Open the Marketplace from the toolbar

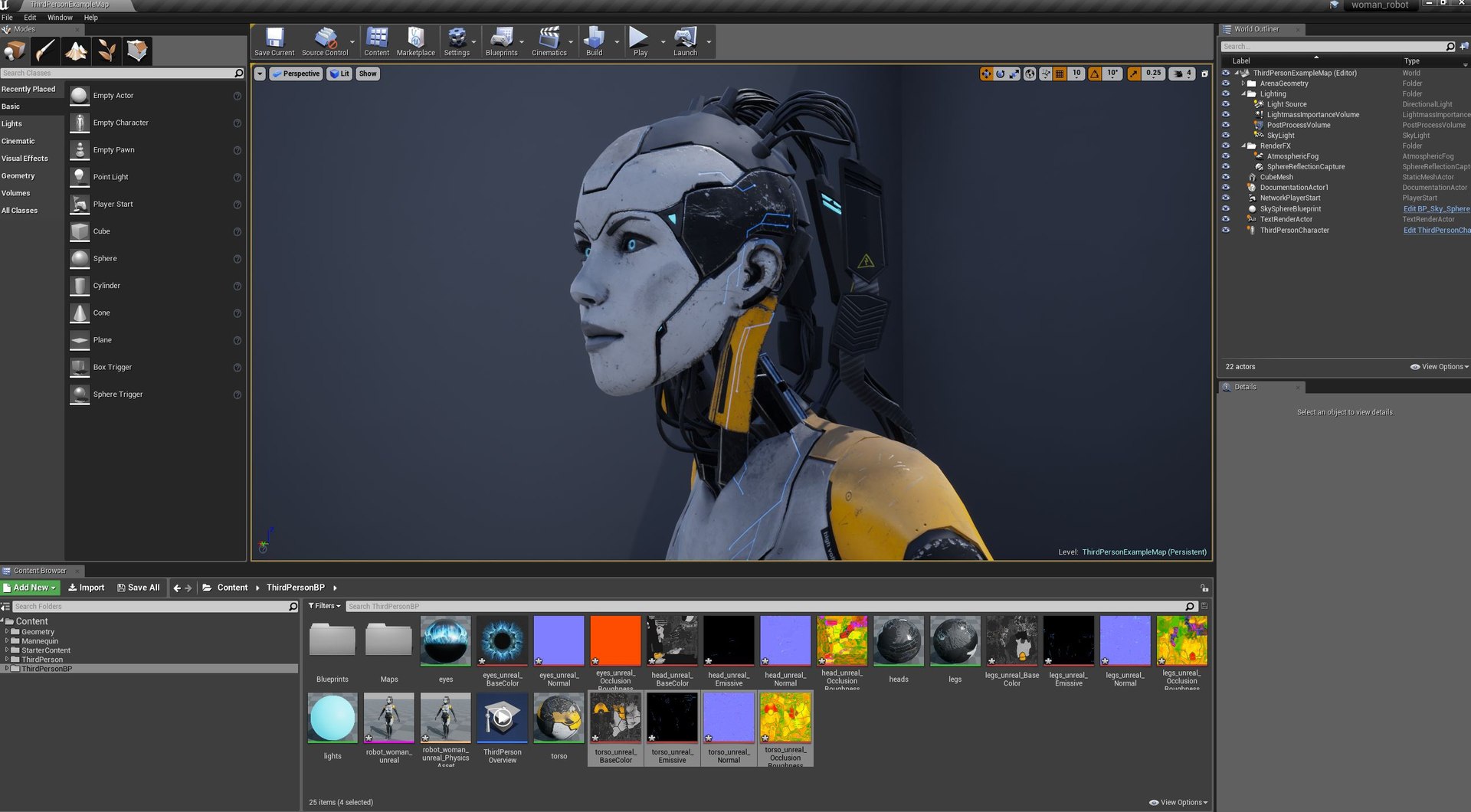tap(416, 41)
